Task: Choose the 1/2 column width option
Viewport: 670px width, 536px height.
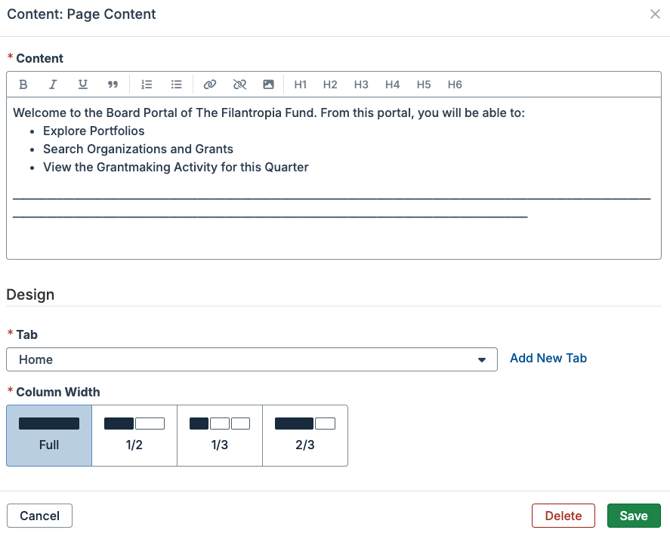Action: point(134,435)
